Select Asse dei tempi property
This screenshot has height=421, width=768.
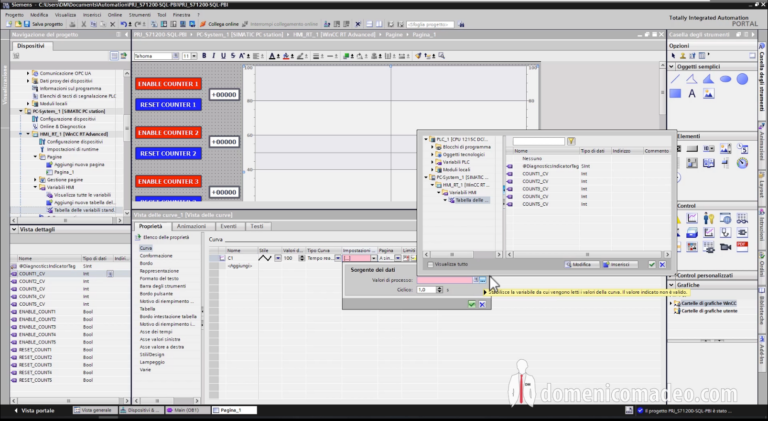click(156, 331)
